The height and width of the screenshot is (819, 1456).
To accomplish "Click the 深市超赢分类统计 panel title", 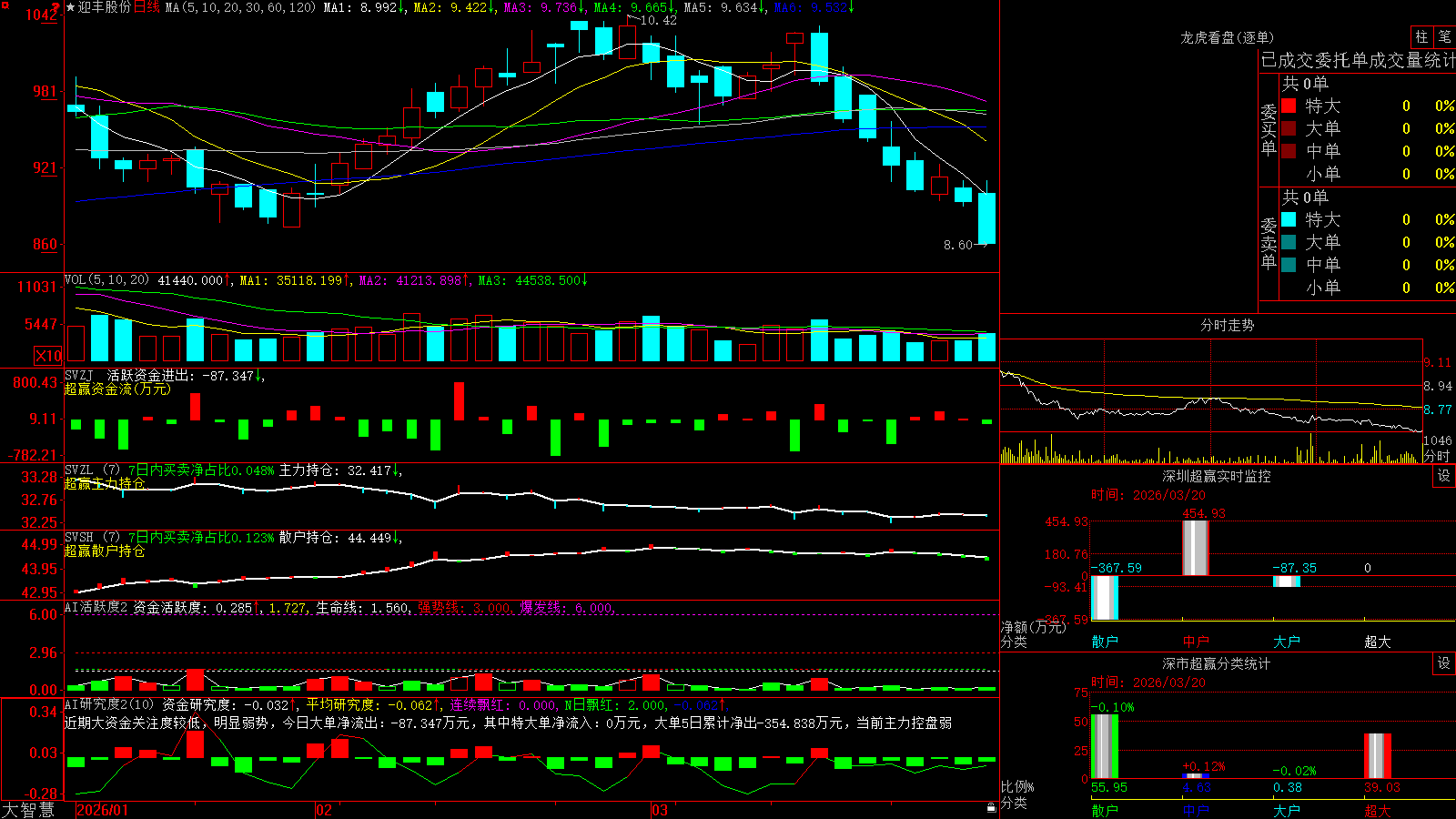I will [x=1217, y=663].
